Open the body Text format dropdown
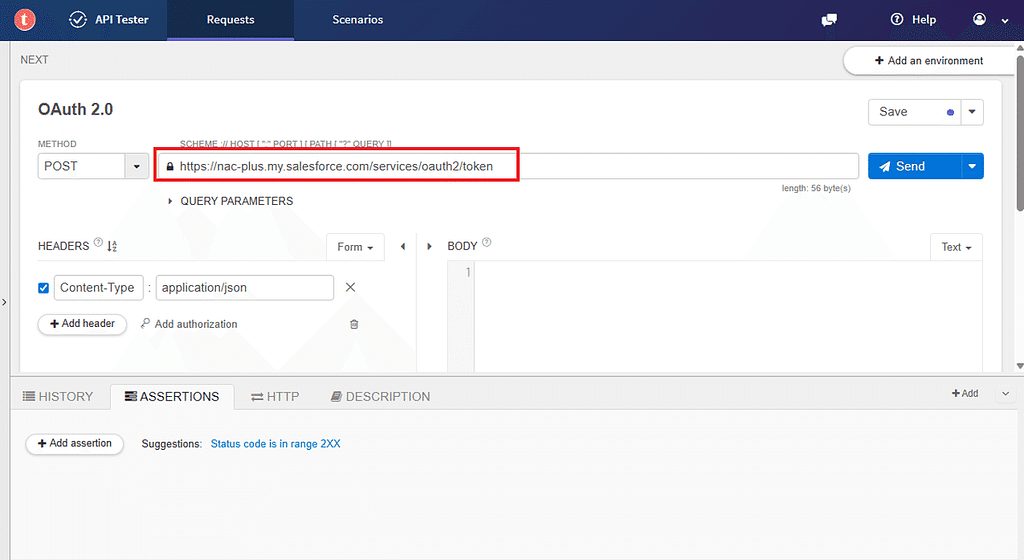1024x560 pixels. (956, 247)
